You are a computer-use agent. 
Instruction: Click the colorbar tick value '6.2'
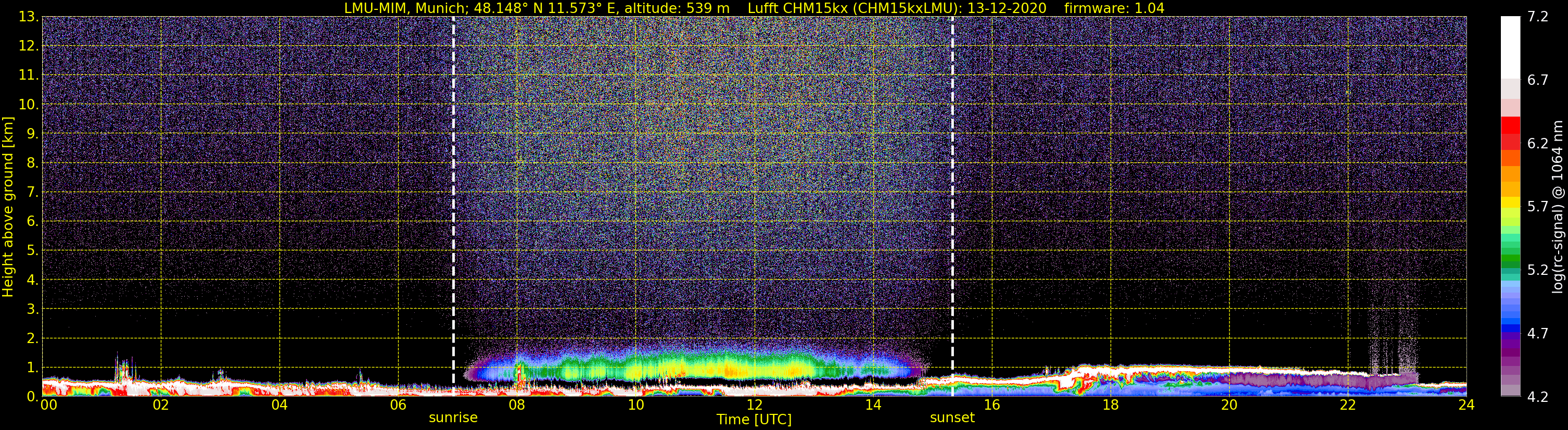pyautogui.click(x=1538, y=143)
